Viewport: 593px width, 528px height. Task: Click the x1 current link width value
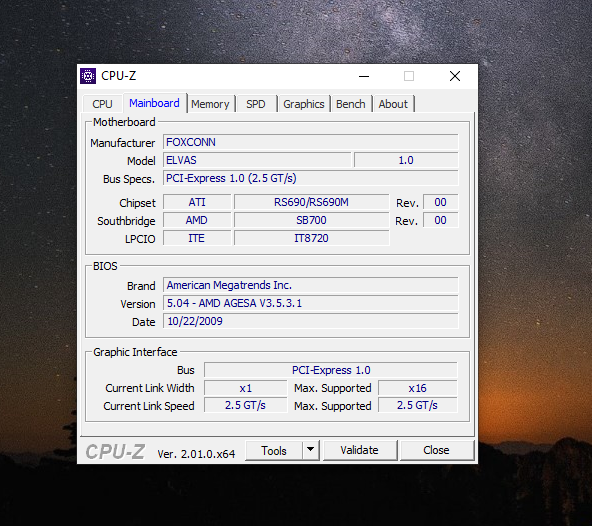click(245, 388)
